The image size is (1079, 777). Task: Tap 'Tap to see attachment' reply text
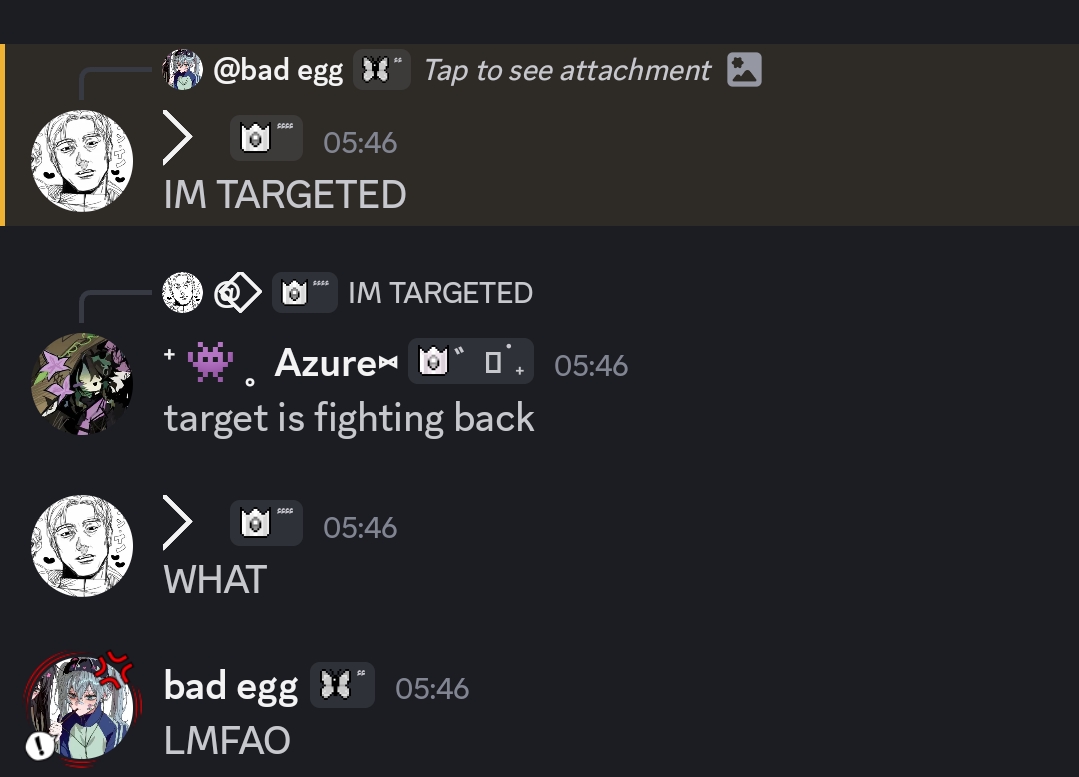[567, 70]
